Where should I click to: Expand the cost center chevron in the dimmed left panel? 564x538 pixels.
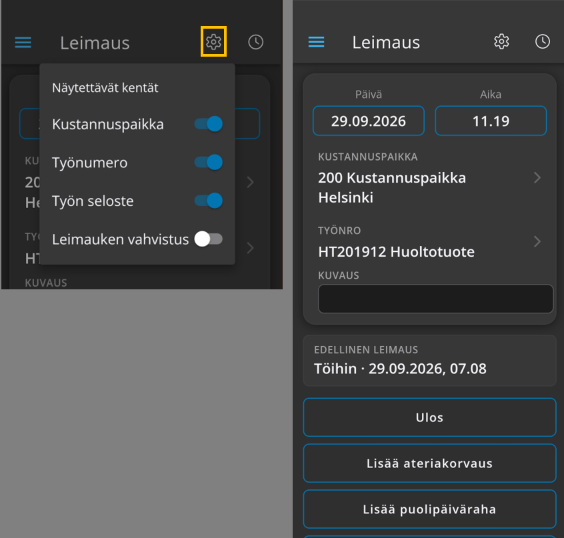tap(250, 182)
